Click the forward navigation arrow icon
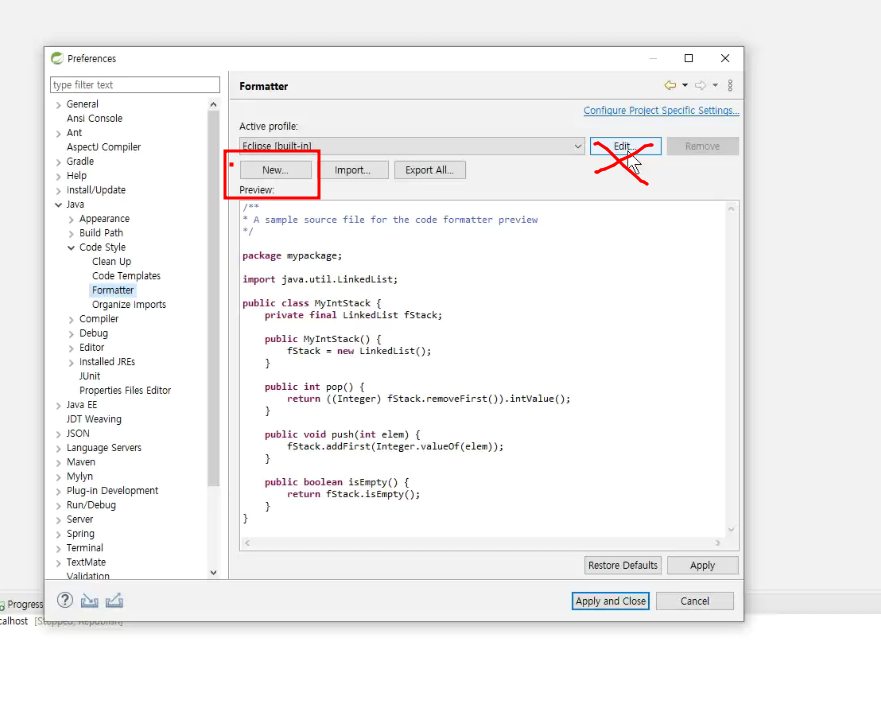This screenshot has width=881, height=715. (700, 85)
